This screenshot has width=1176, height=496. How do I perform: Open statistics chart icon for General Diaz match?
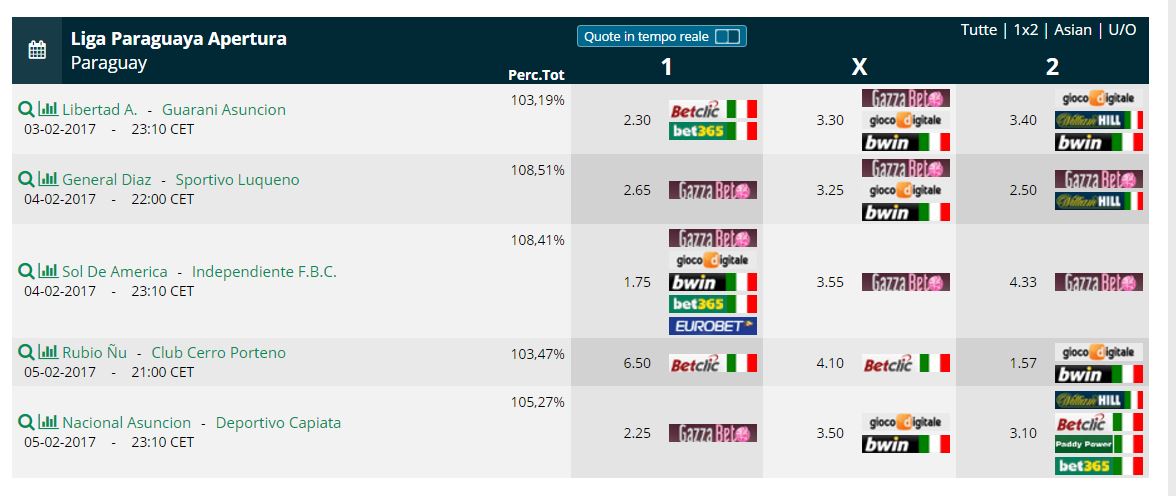point(48,179)
